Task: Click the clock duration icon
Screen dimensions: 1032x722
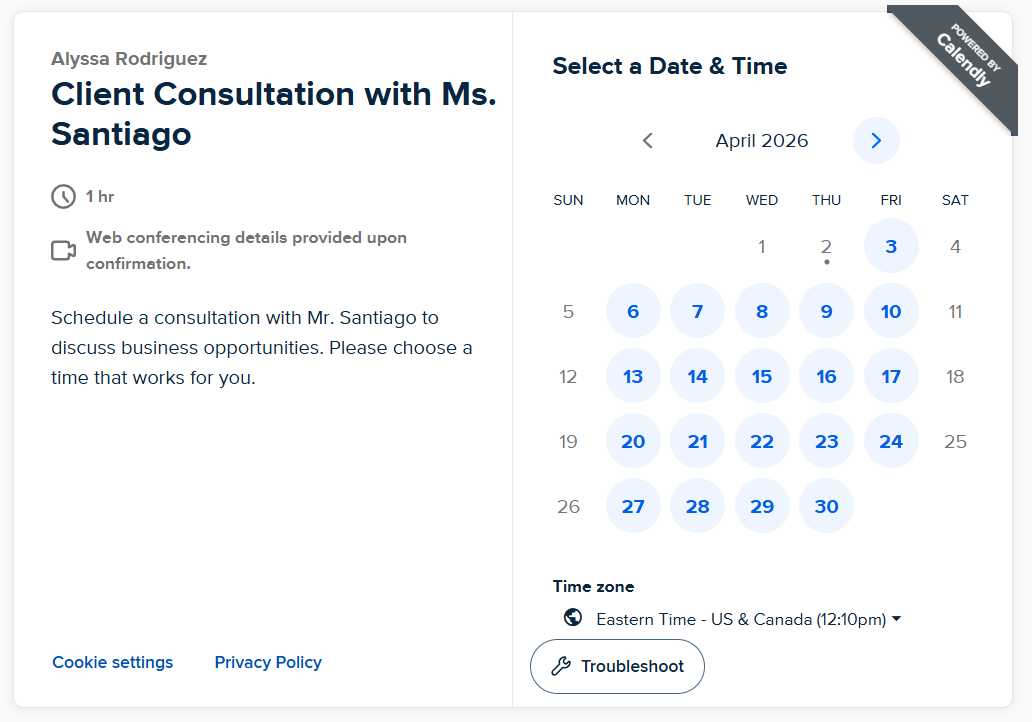Action: click(x=64, y=197)
